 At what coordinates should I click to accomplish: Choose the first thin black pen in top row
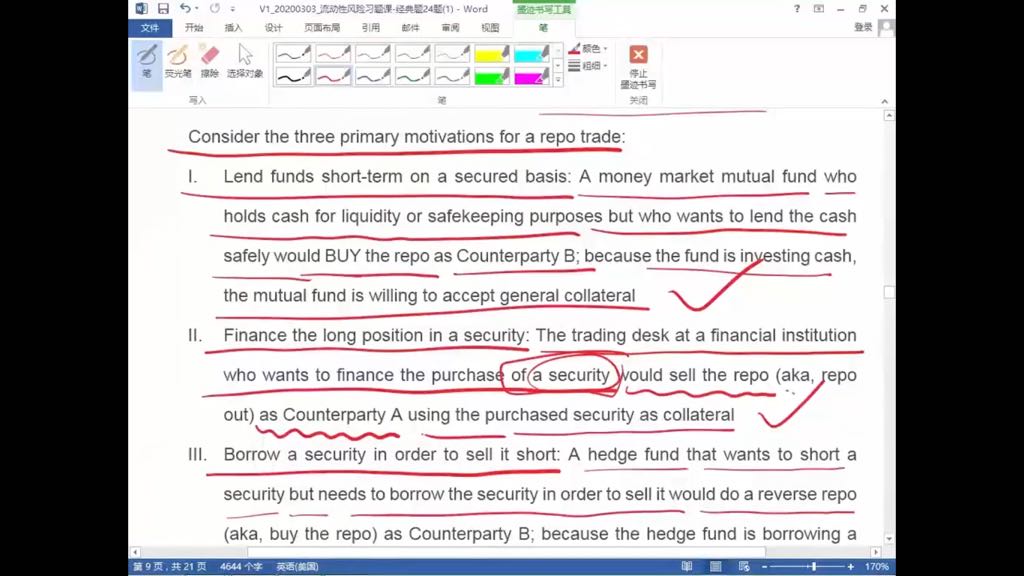pyautogui.click(x=293, y=54)
